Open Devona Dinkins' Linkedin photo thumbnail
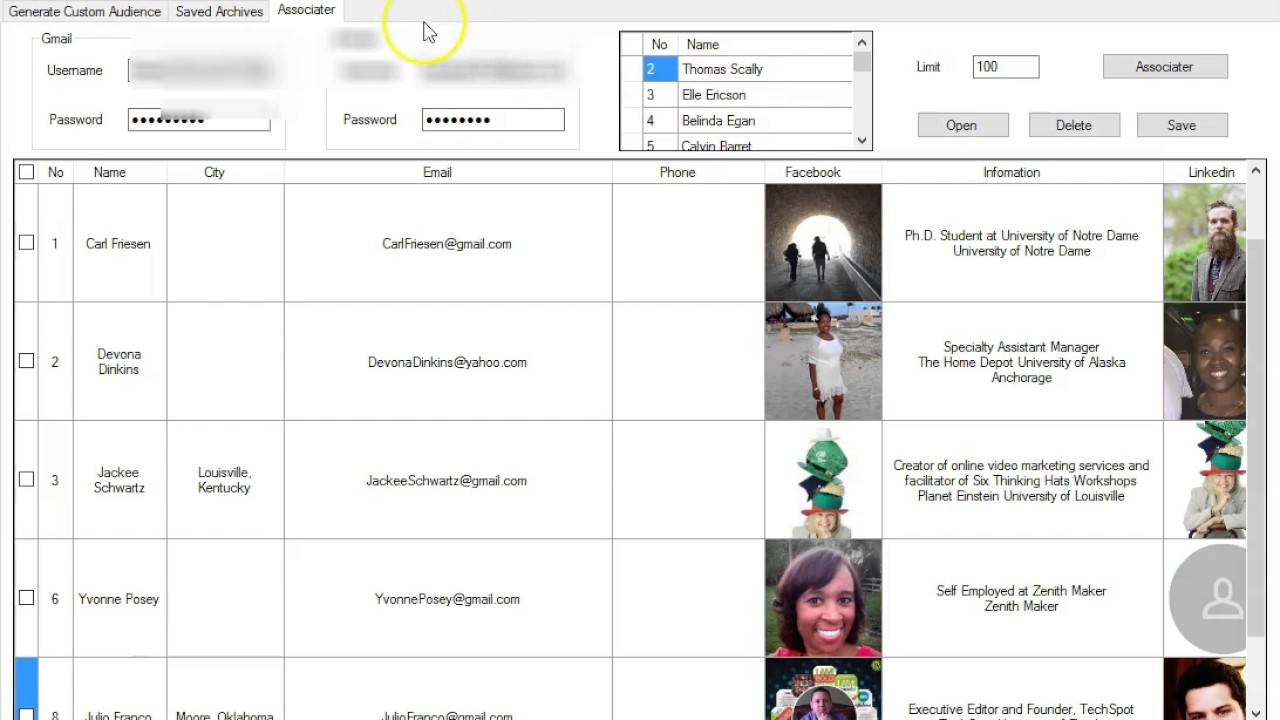Image resolution: width=1280 pixels, height=720 pixels. tap(1205, 361)
